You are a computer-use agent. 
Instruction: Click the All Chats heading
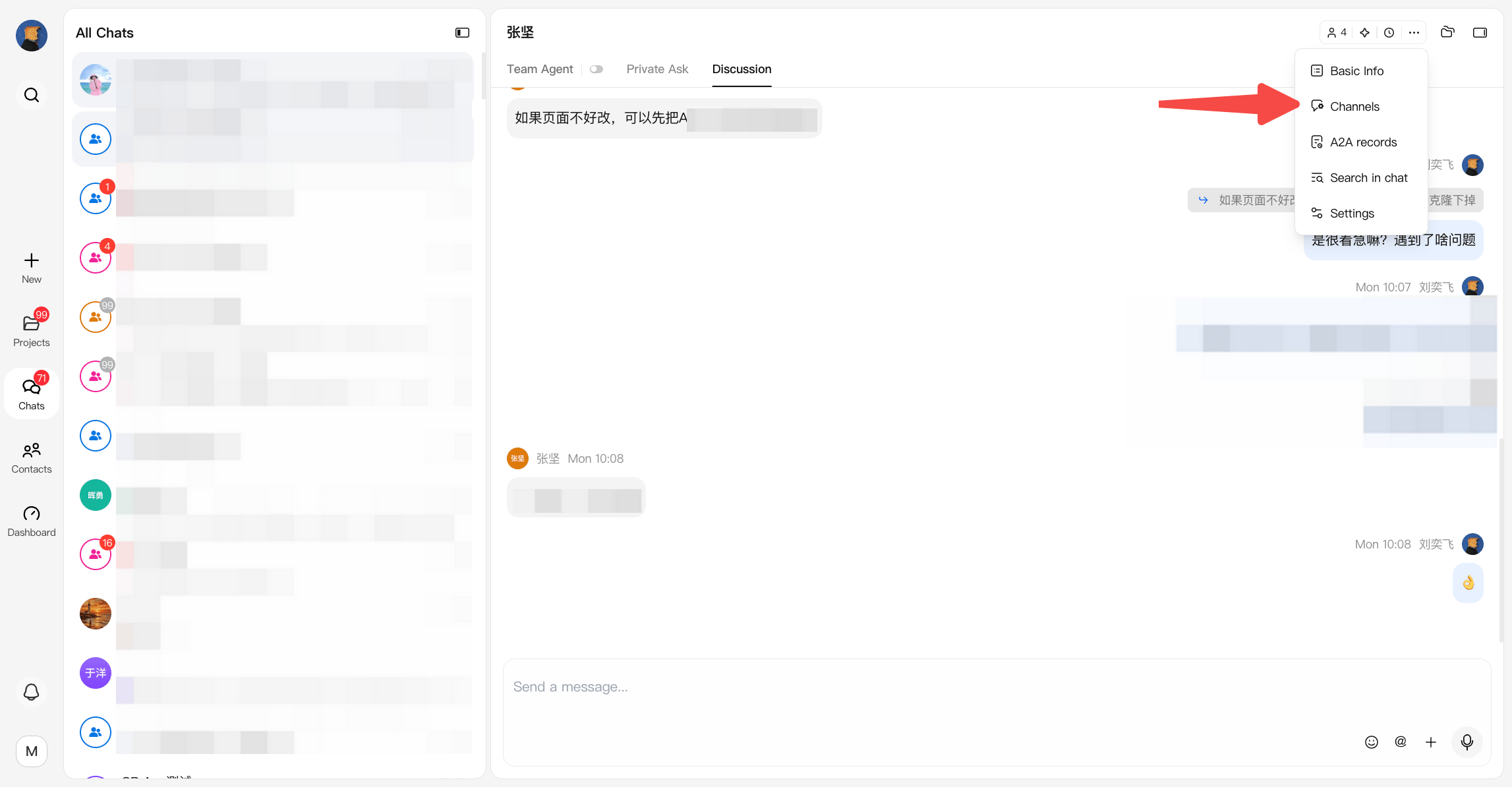coord(105,33)
